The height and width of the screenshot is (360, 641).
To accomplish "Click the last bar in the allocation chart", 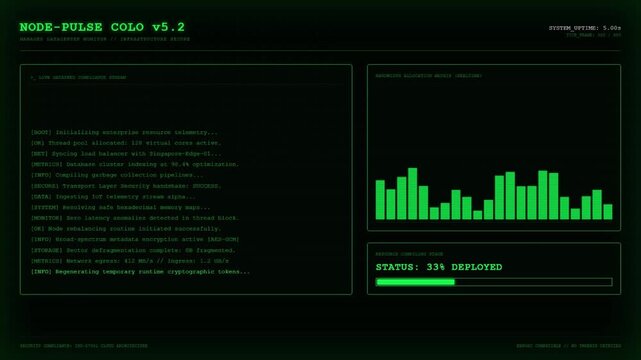I will (x=608, y=212).
